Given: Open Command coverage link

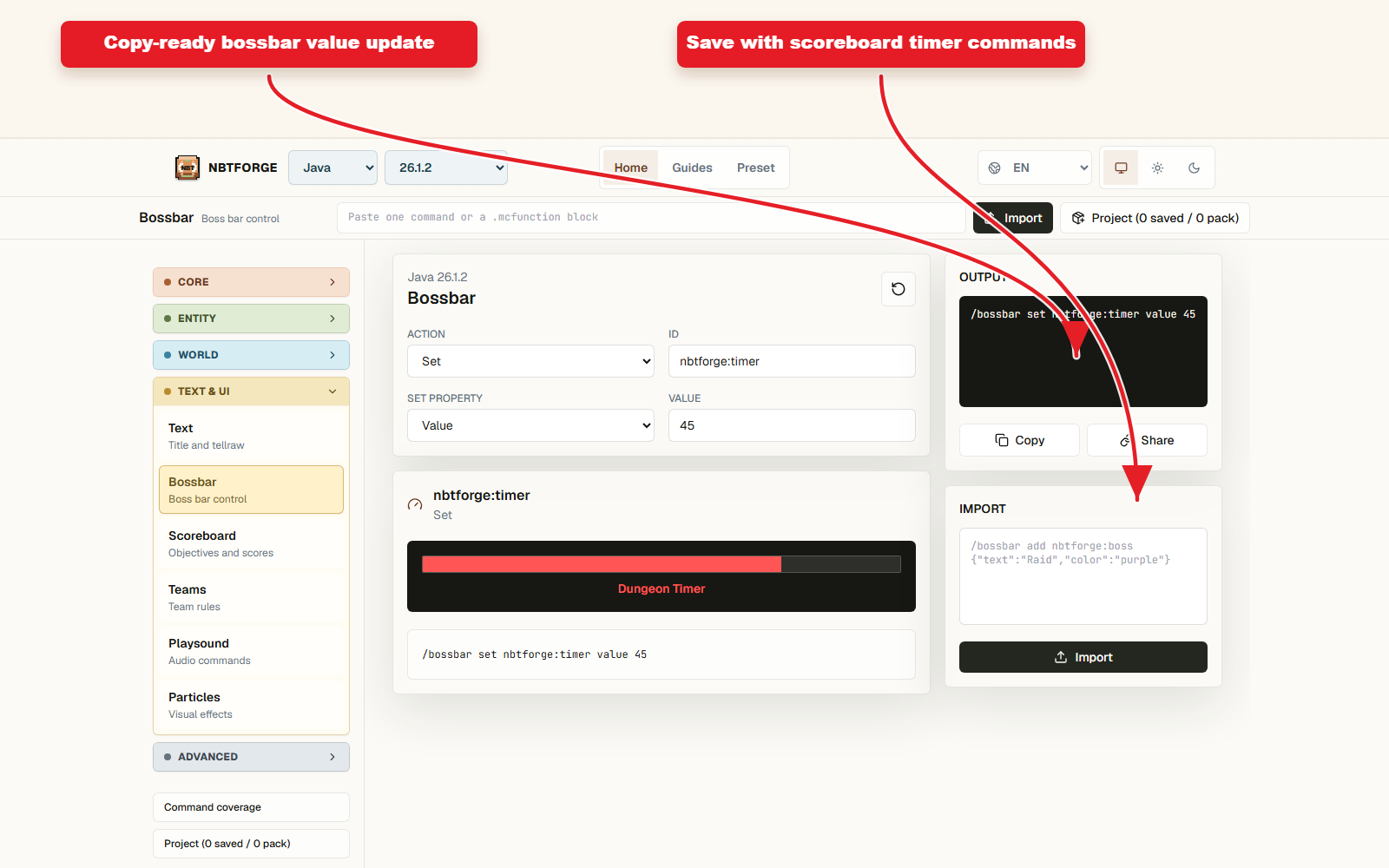Looking at the screenshot, I should (x=251, y=807).
